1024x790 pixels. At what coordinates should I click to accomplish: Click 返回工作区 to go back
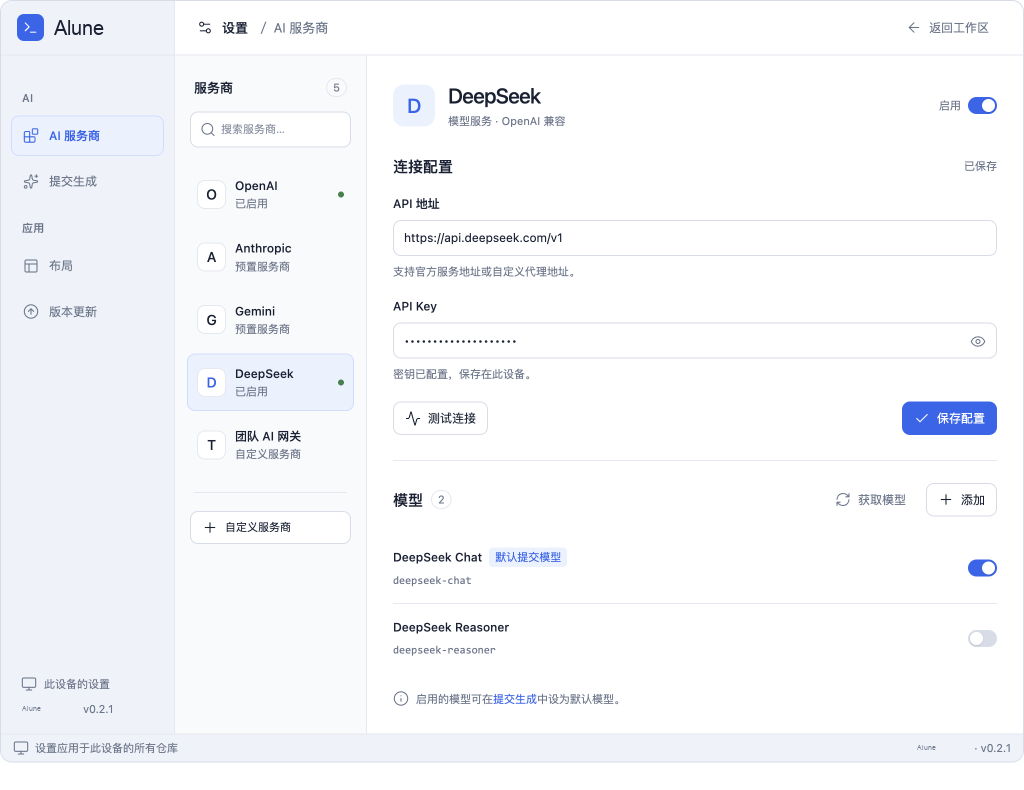click(948, 27)
